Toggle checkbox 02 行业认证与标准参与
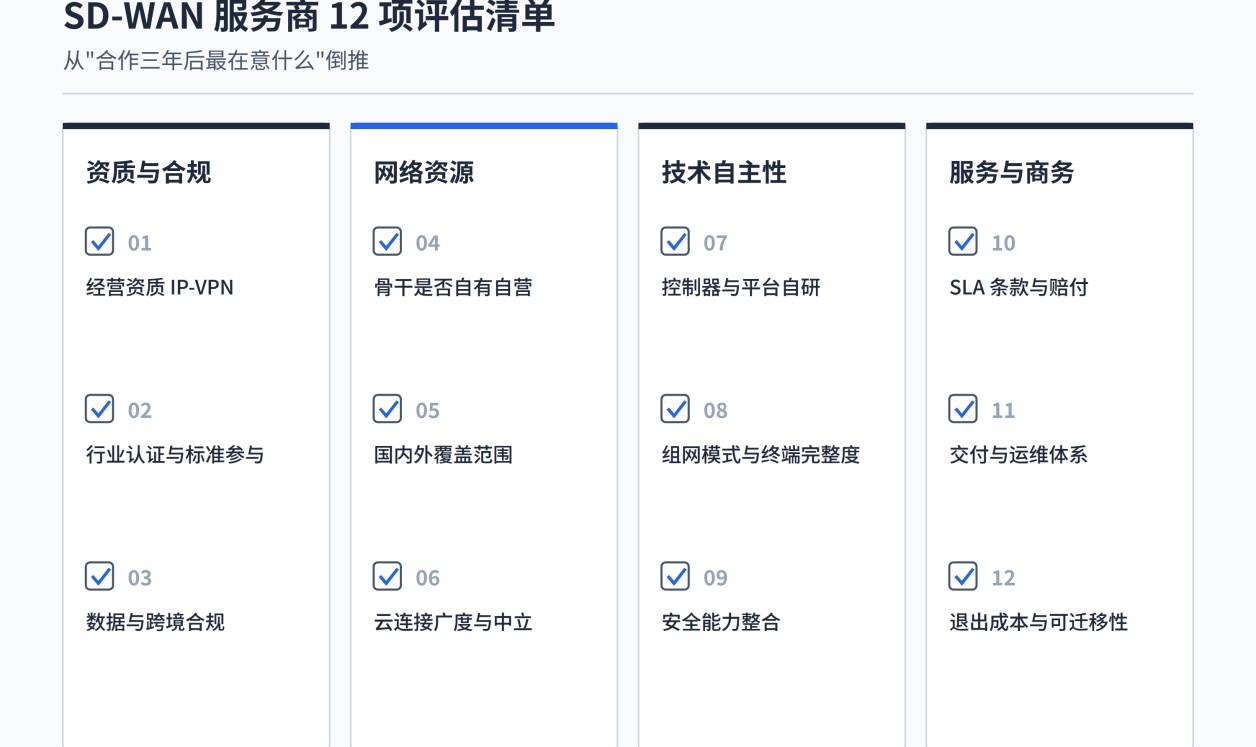The width and height of the screenshot is (1256, 747). [x=100, y=409]
